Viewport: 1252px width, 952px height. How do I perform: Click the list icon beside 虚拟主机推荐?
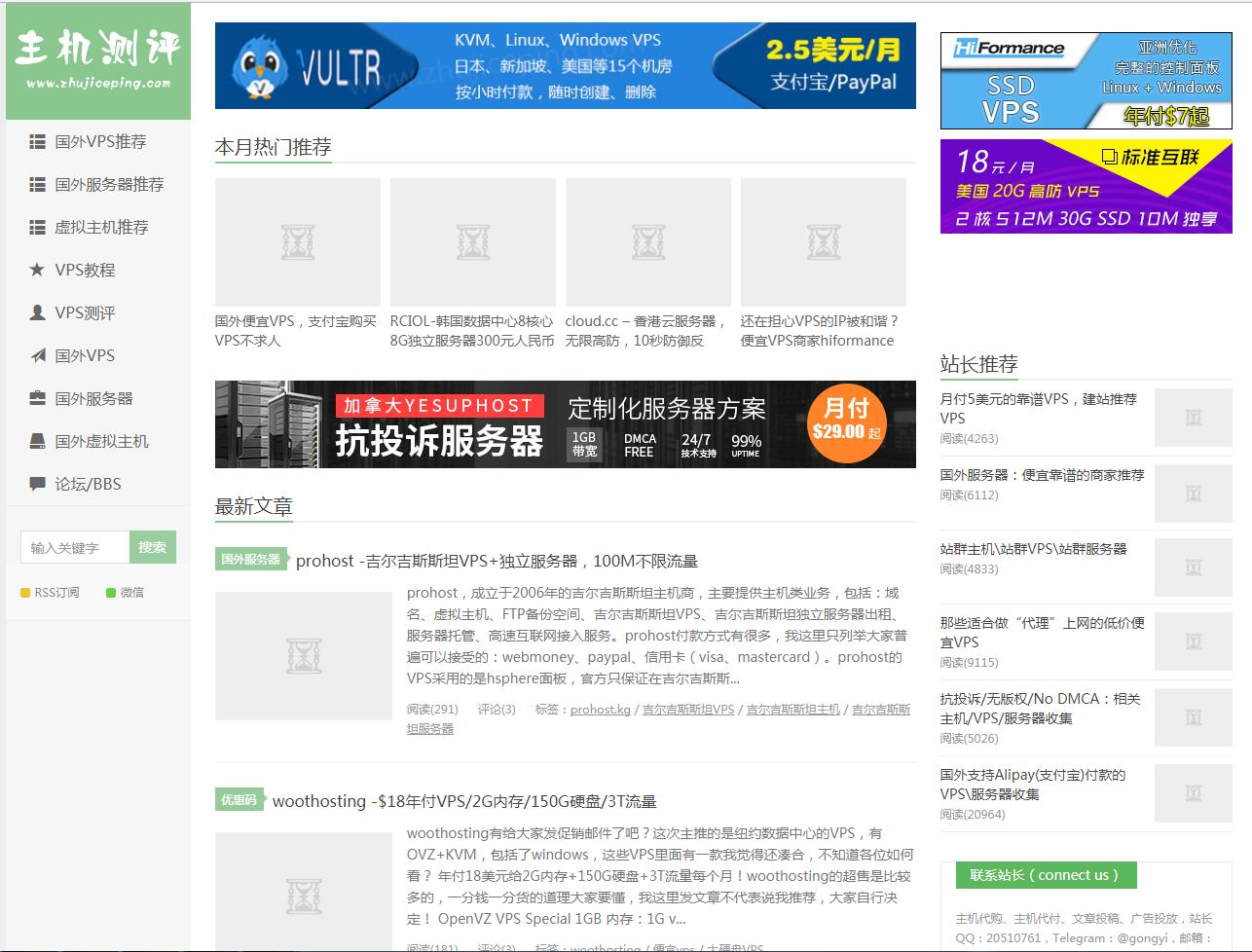(x=37, y=228)
